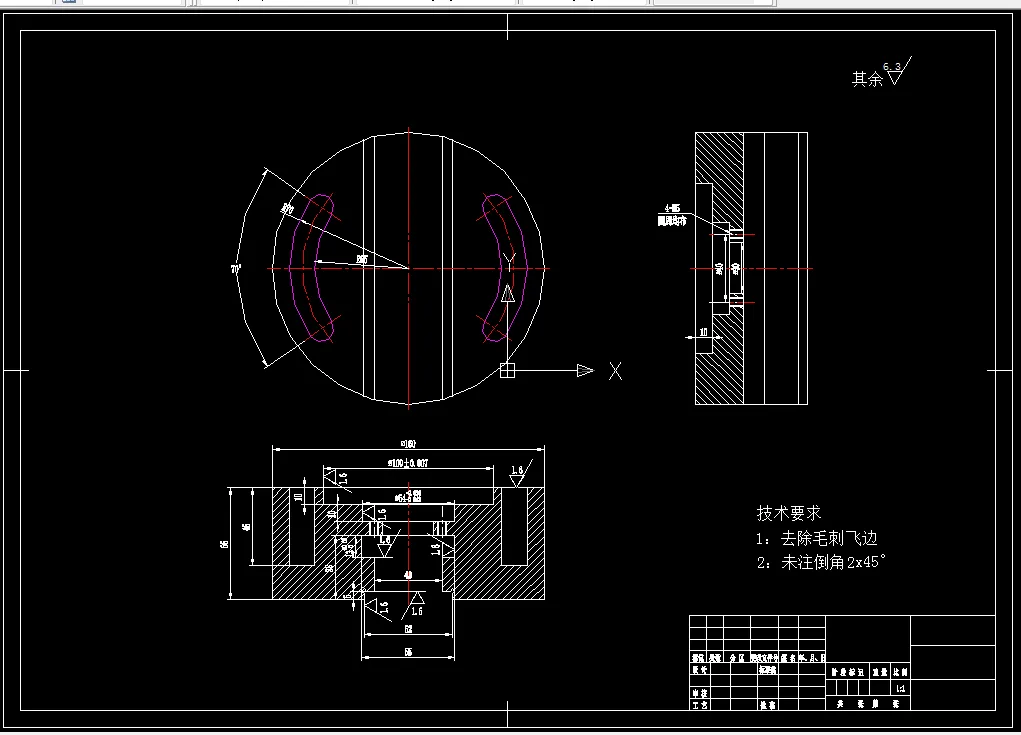This screenshot has height=735, width=1021.
Task: Click the 比例 label in the title block
Action: (x=899, y=671)
